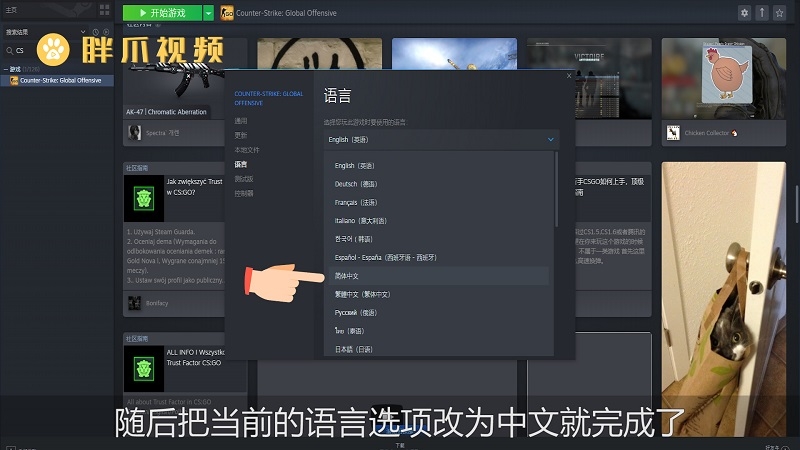Screen dimensions: 800x450
Task: Open 更新 tab in properties dialog
Action: 241,135
